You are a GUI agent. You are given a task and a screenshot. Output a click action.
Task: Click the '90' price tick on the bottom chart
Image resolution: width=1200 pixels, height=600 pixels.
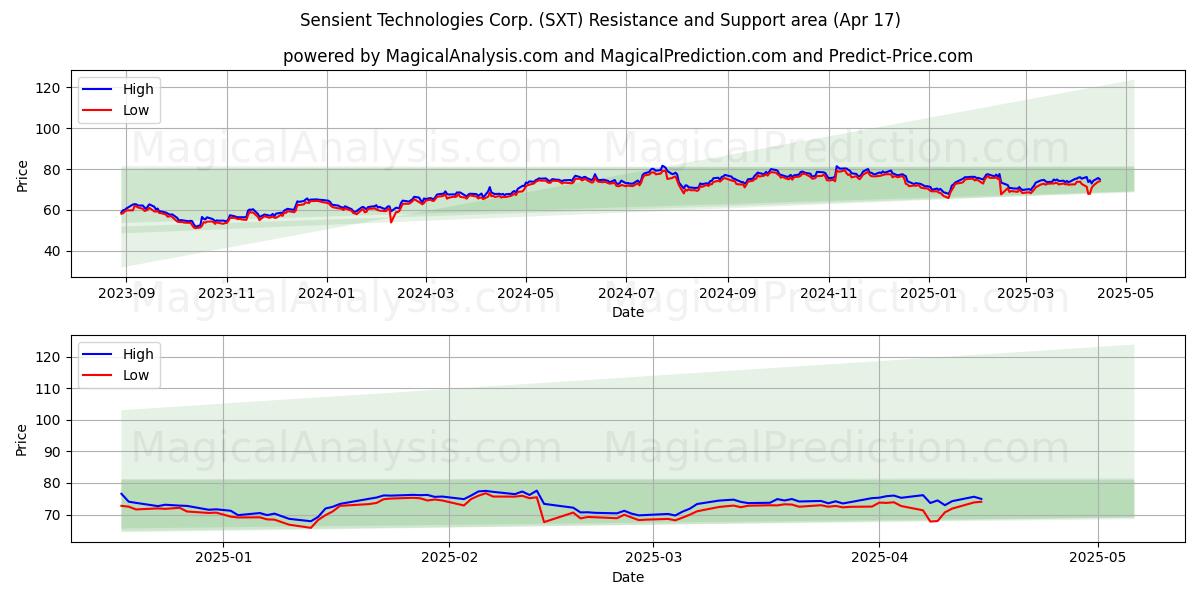[x=54, y=452]
